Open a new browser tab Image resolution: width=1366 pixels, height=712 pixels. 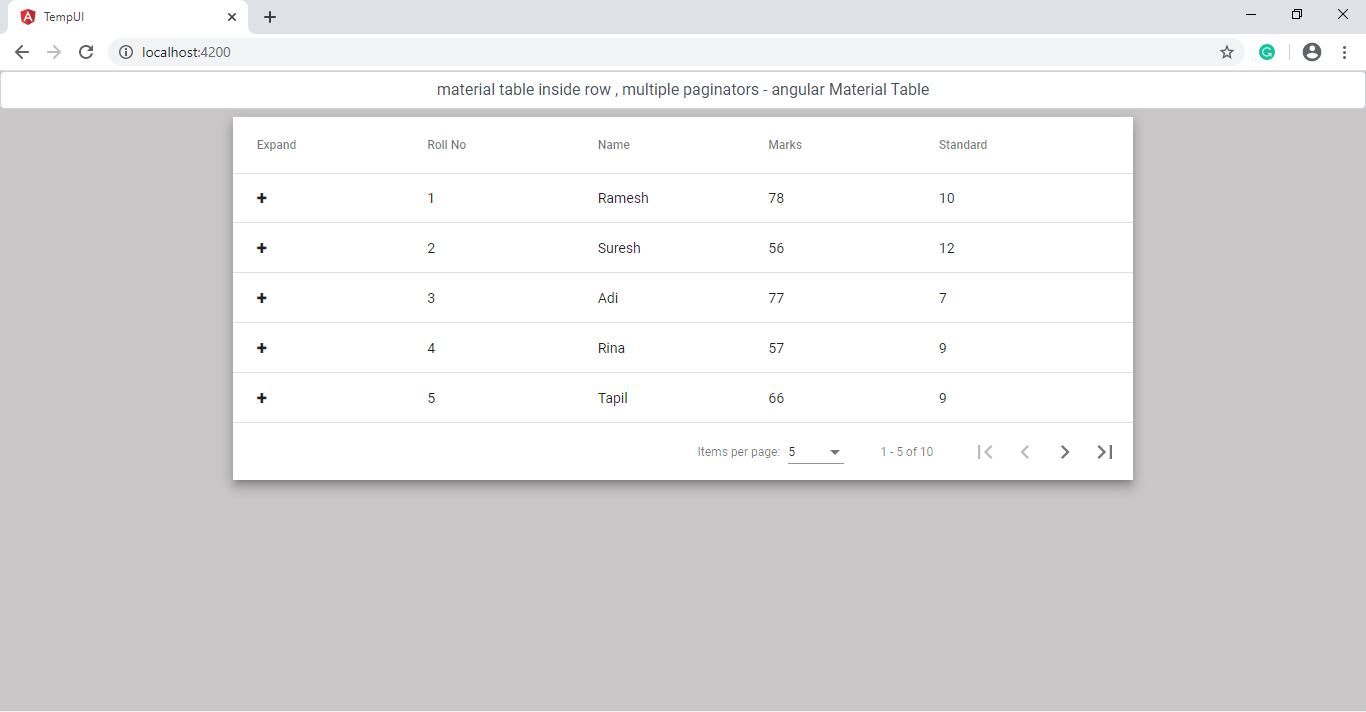click(269, 17)
